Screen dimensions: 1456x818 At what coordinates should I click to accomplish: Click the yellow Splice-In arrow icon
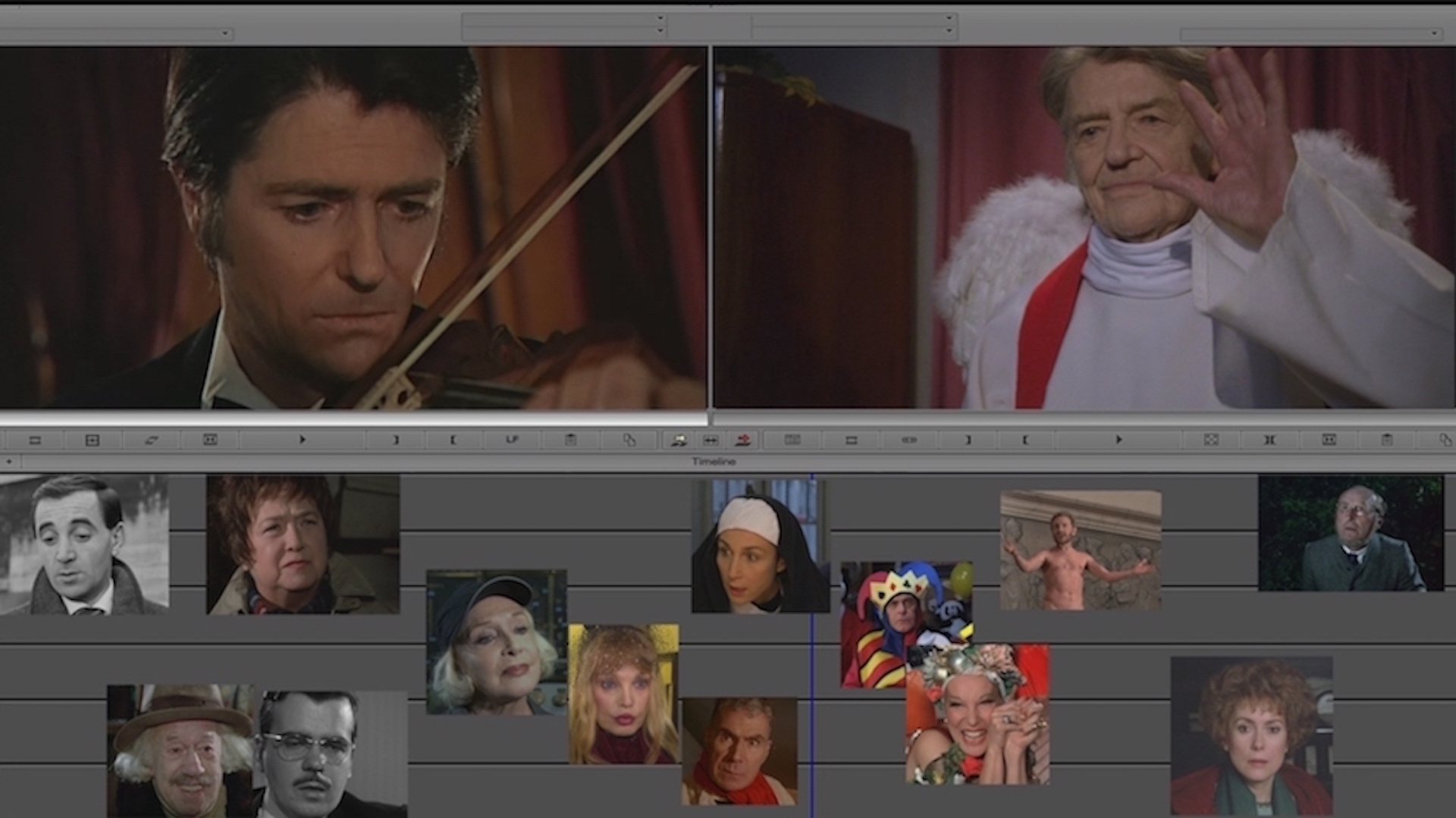coord(679,440)
